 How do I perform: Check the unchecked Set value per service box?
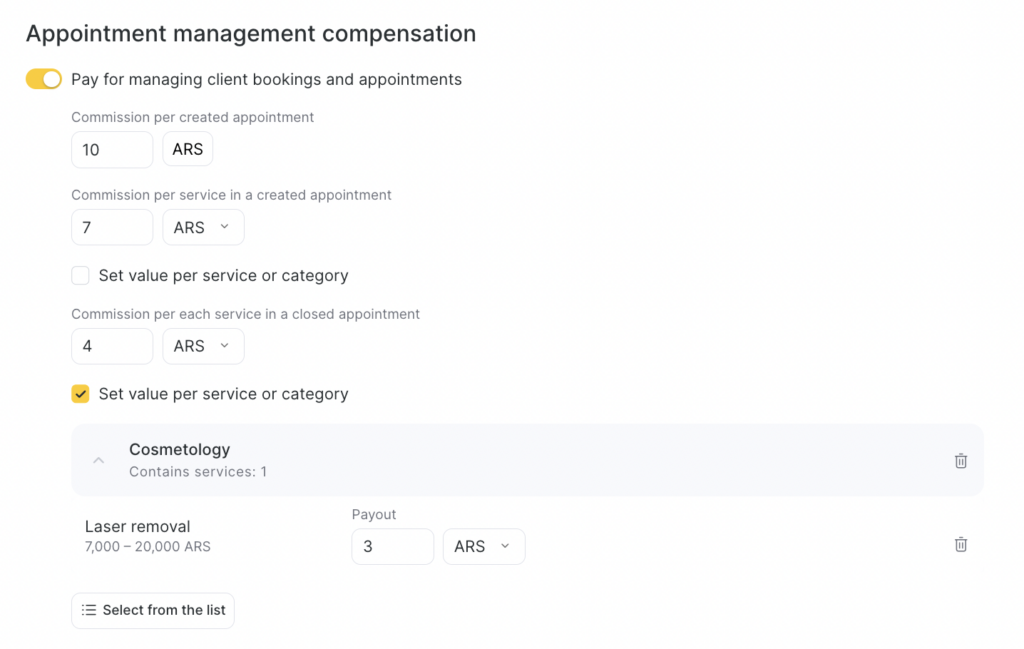click(81, 275)
